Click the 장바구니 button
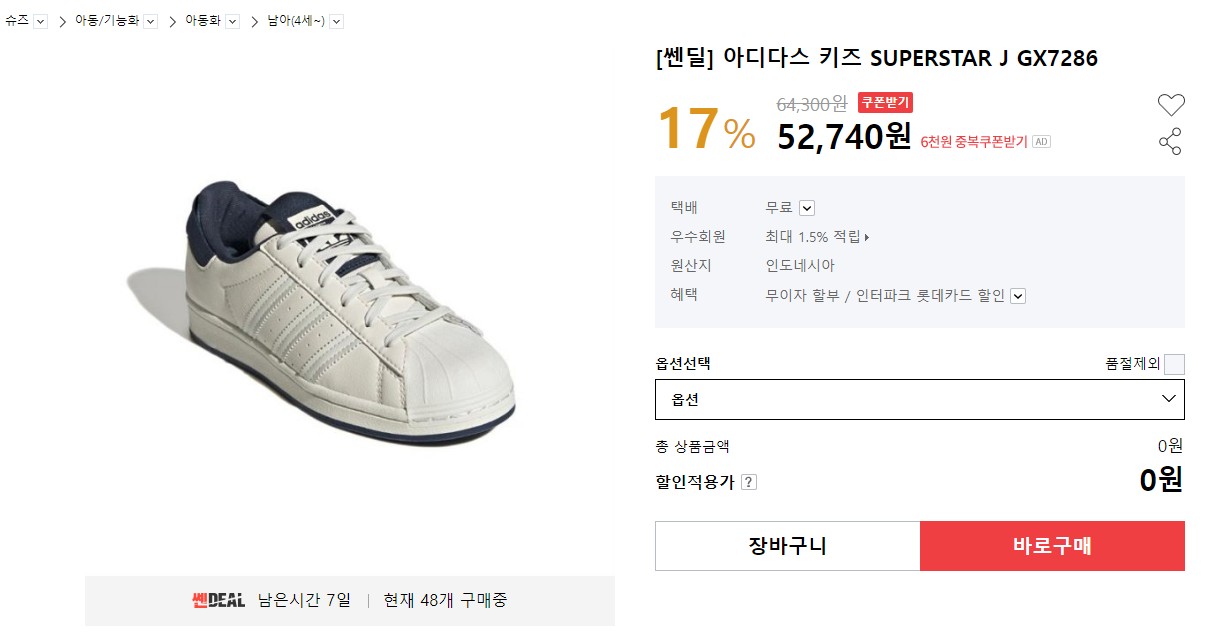Screen dimensions: 1209x641 (x=787, y=546)
